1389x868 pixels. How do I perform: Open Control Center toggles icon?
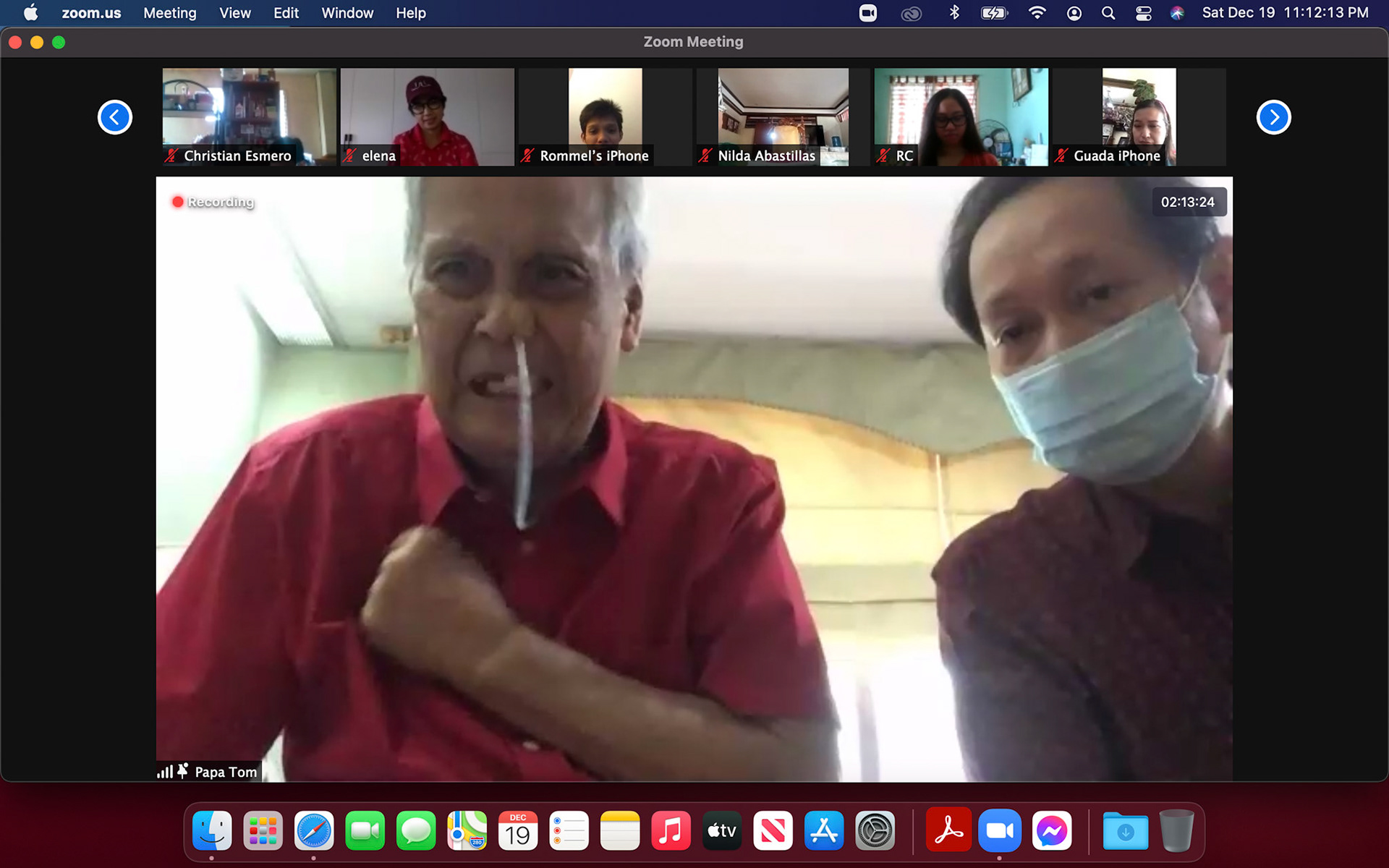pyautogui.click(x=1143, y=13)
